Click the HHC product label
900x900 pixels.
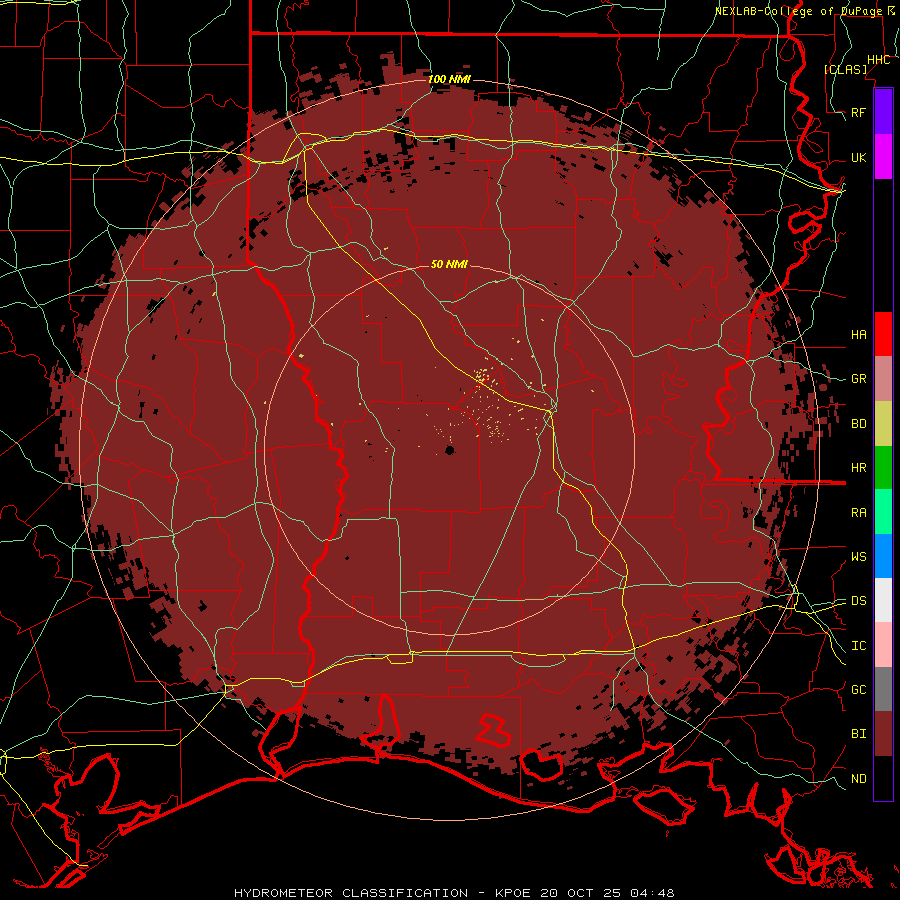coord(878,60)
